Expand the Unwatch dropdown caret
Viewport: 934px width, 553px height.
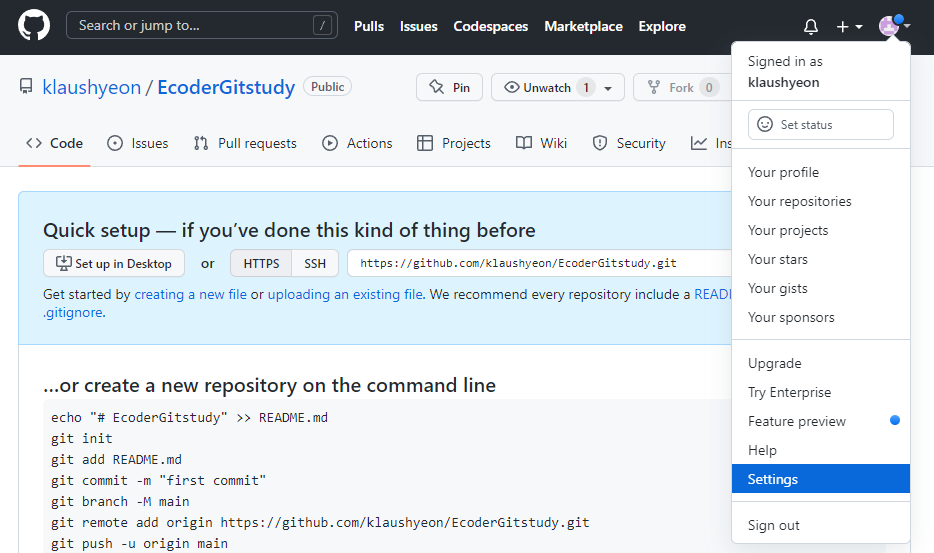(608, 88)
